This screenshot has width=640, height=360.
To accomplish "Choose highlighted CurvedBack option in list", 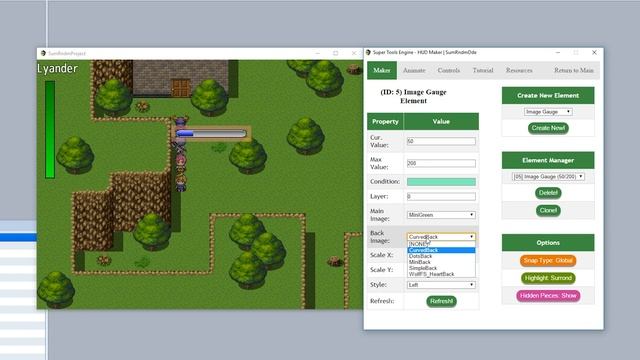I will (x=441, y=250).
